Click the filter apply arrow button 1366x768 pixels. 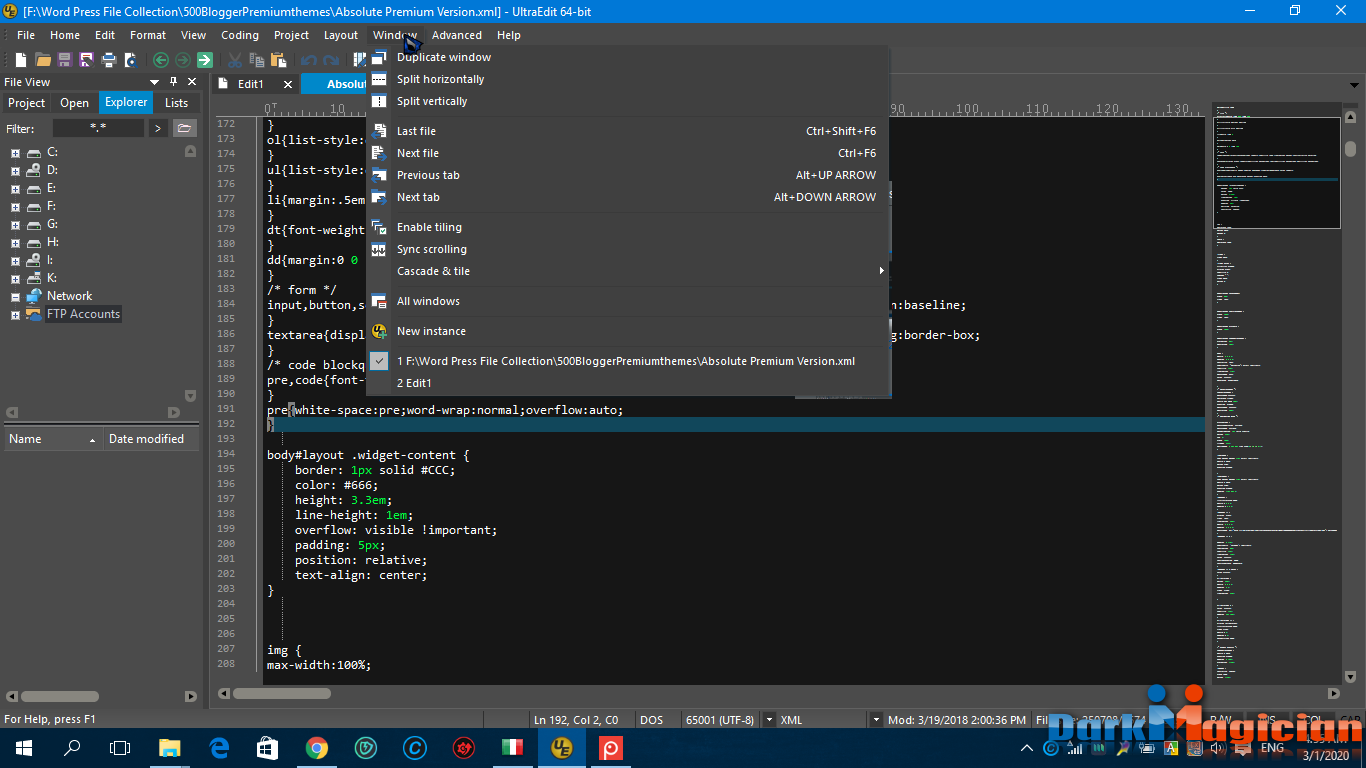click(x=158, y=128)
